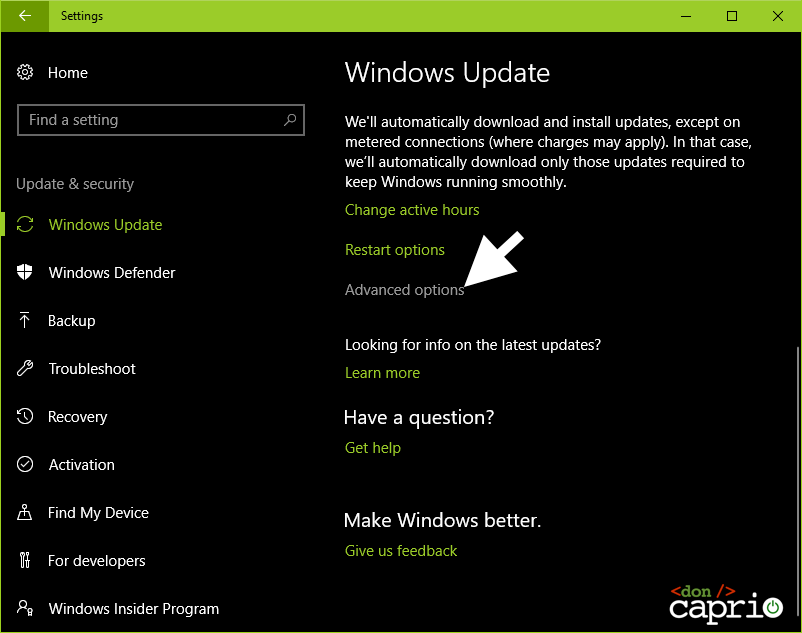
Task: Click the Windows Defender shield icon
Action: [25, 272]
